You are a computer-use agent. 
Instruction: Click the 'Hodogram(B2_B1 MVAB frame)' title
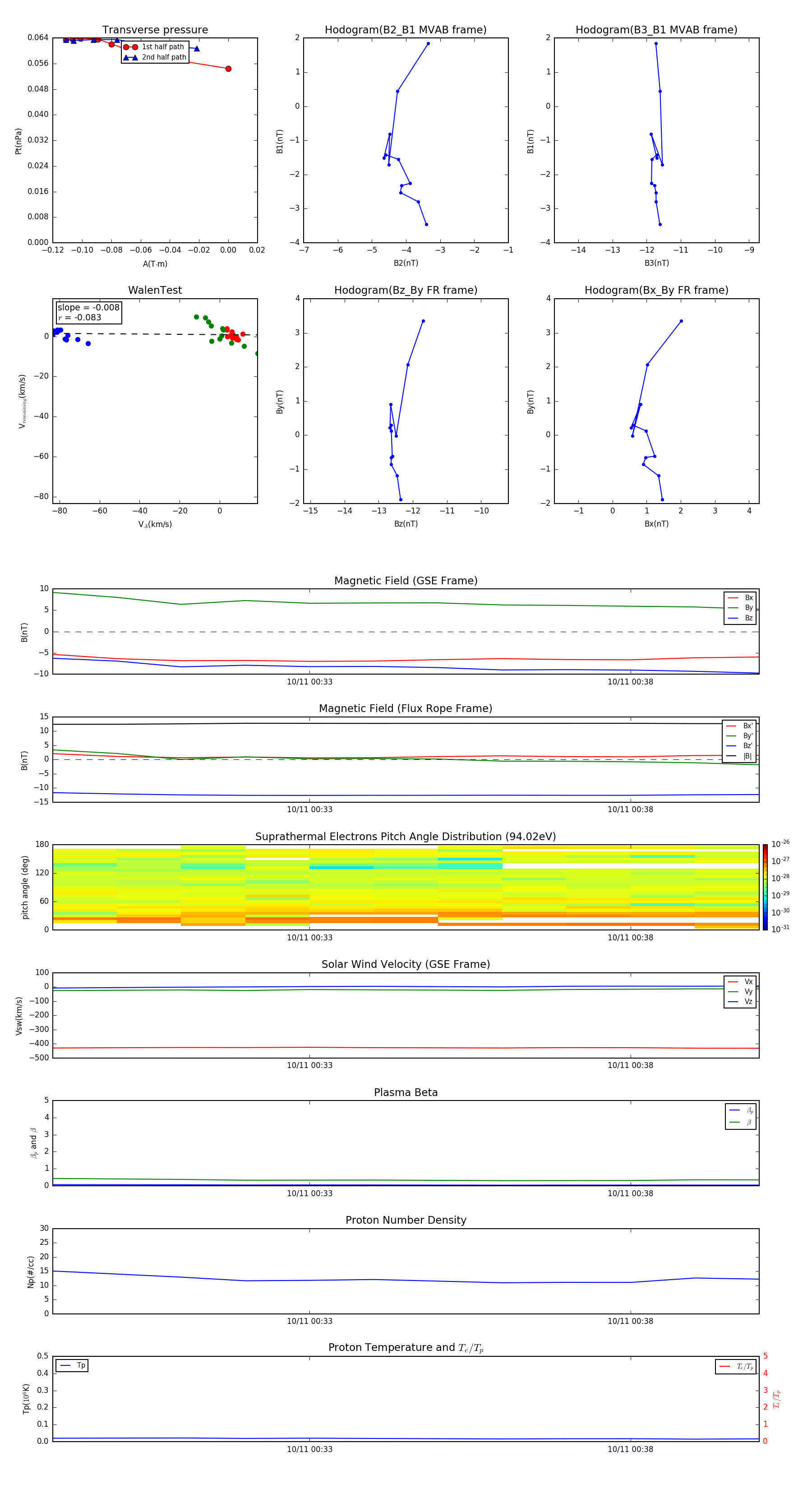[x=406, y=30]
